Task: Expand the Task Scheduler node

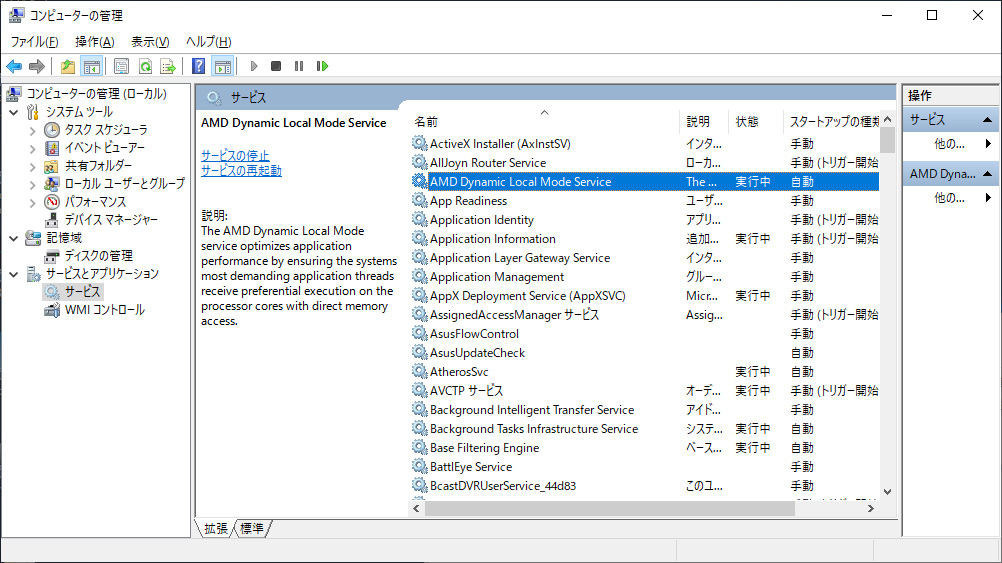Action: 33,130
